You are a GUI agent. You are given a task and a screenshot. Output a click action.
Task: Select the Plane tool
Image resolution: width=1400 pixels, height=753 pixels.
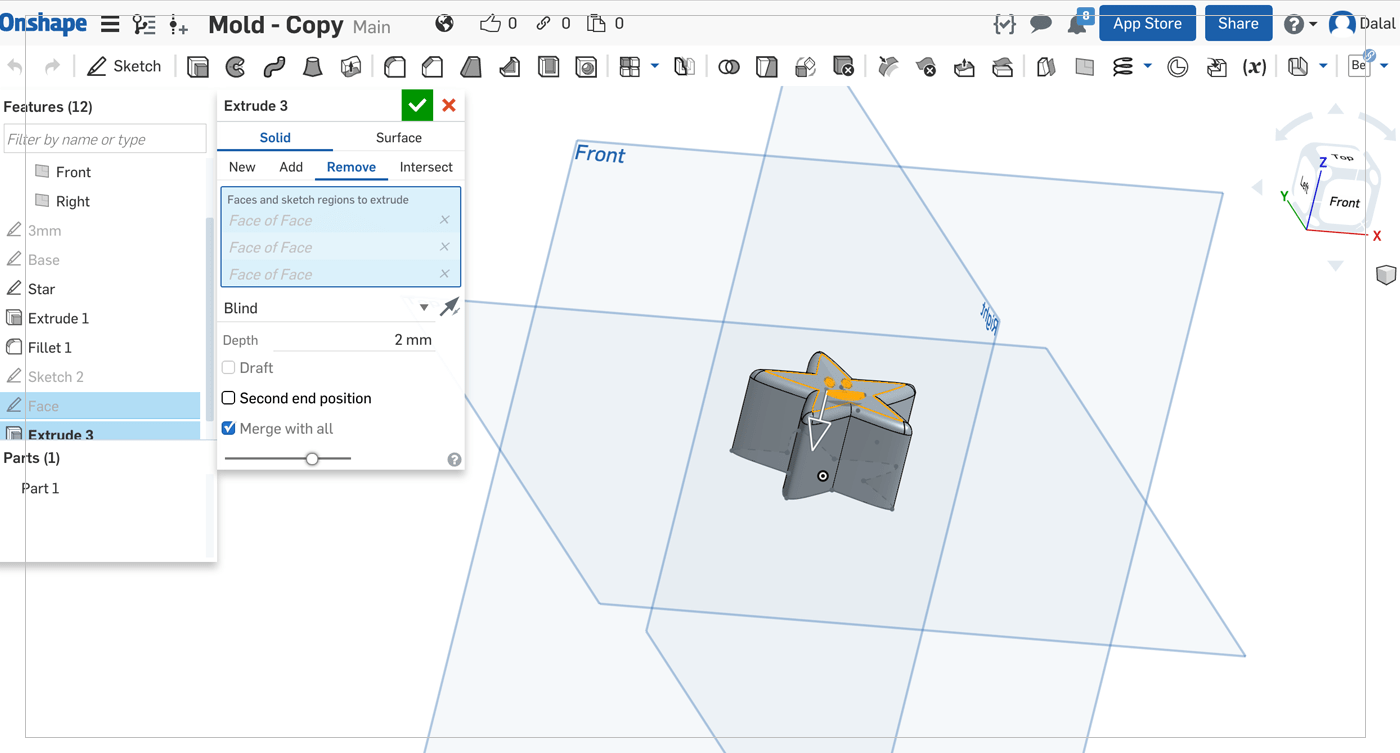tap(1085, 67)
